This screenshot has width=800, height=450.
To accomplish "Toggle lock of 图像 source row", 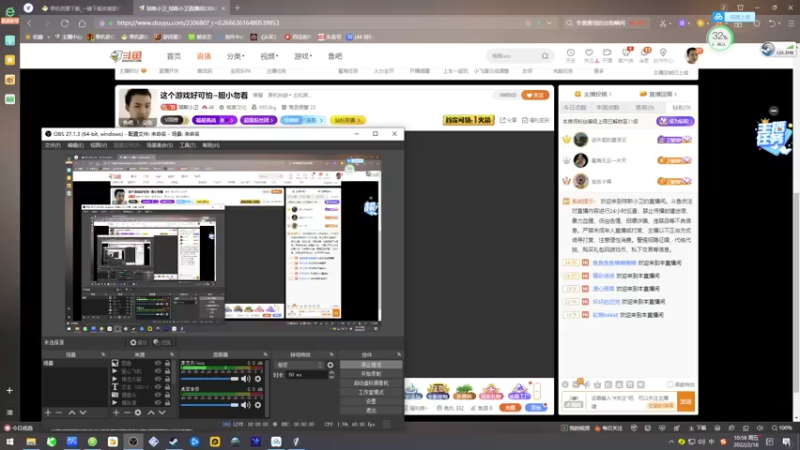I will (x=167, y=363).
